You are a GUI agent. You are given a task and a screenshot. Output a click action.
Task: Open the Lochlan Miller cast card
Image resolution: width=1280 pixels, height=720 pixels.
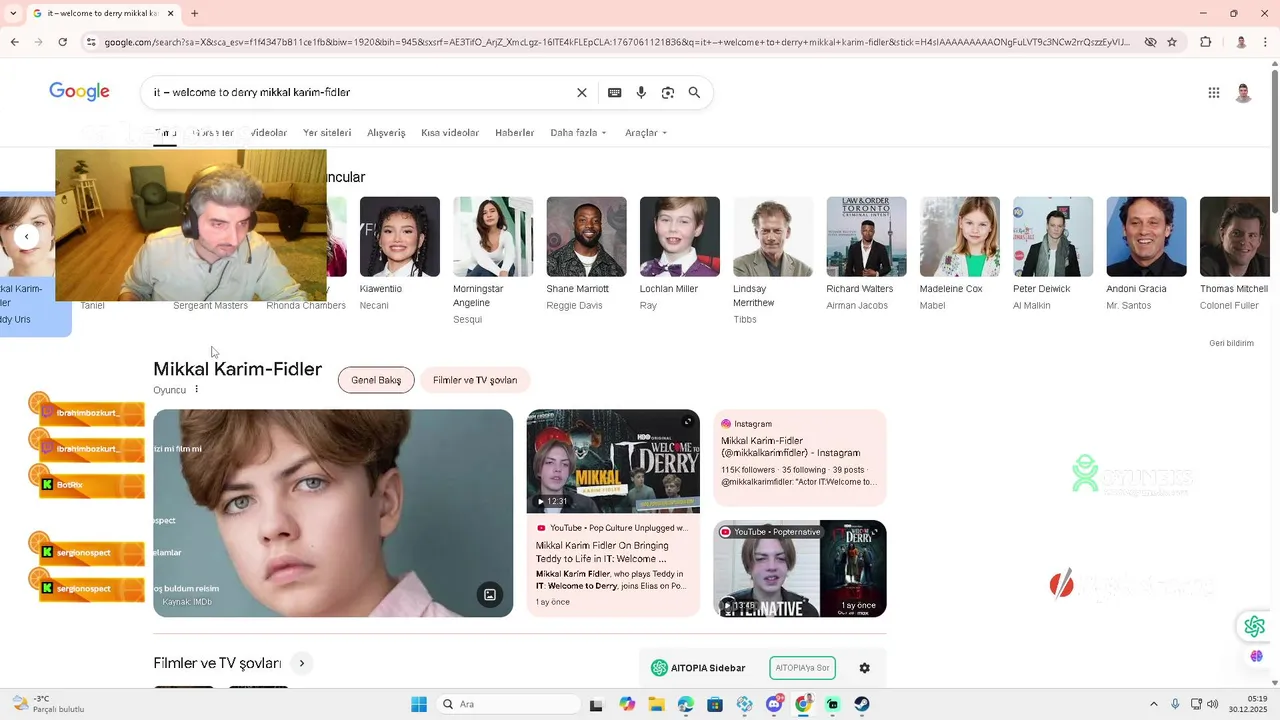680,254
